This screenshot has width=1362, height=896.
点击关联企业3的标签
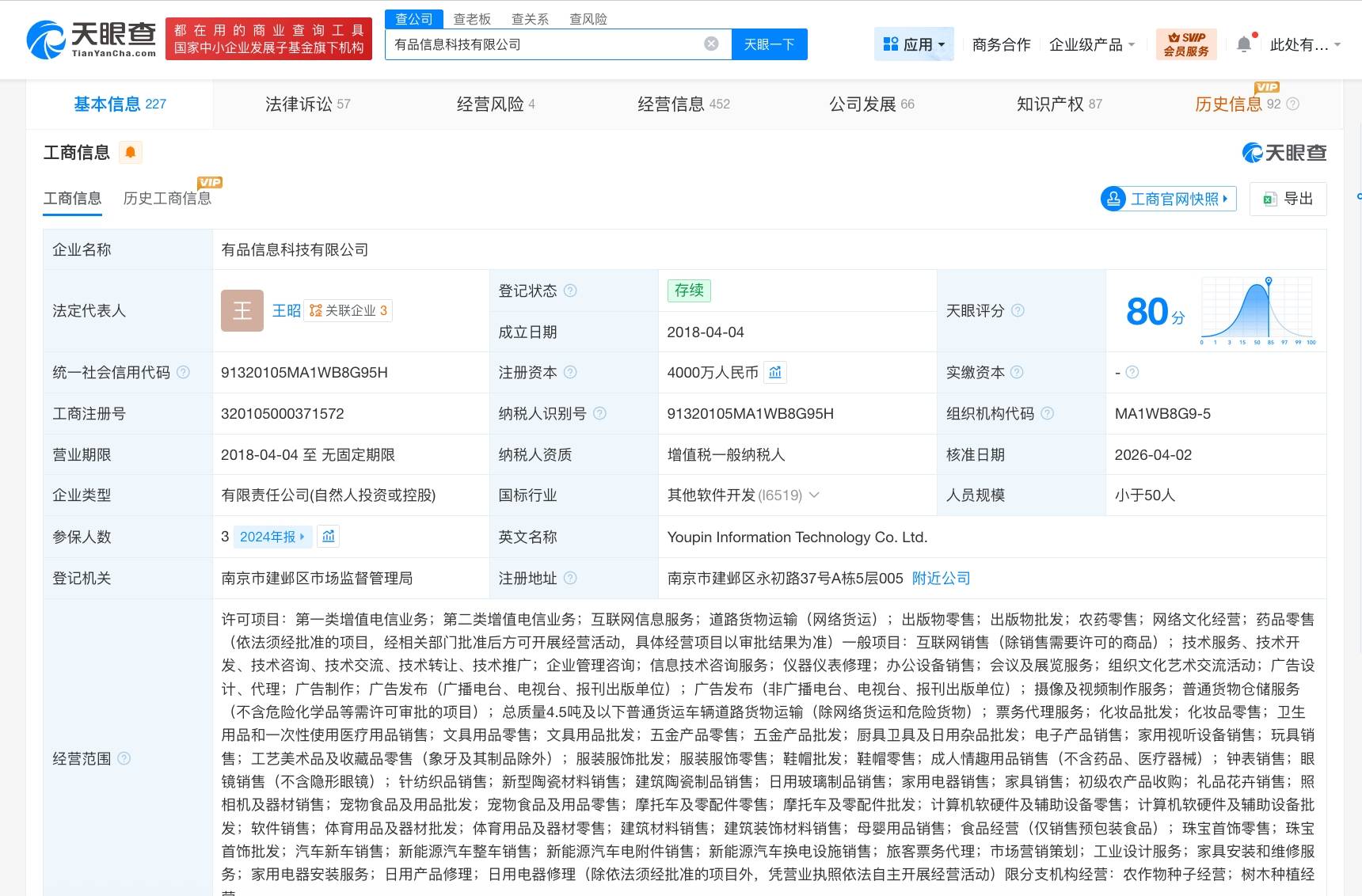pyautogui.click(x=350, y=309)
